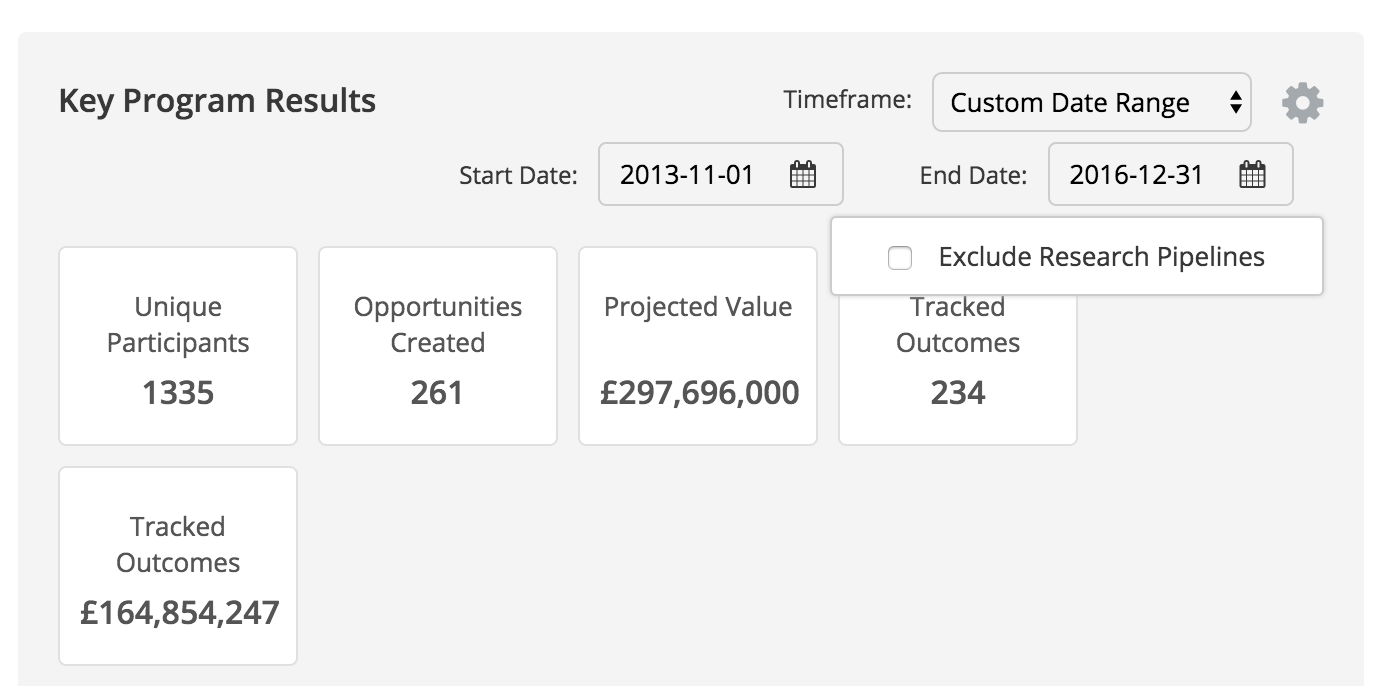Open the Start Date calendar icon

point(803,175)
